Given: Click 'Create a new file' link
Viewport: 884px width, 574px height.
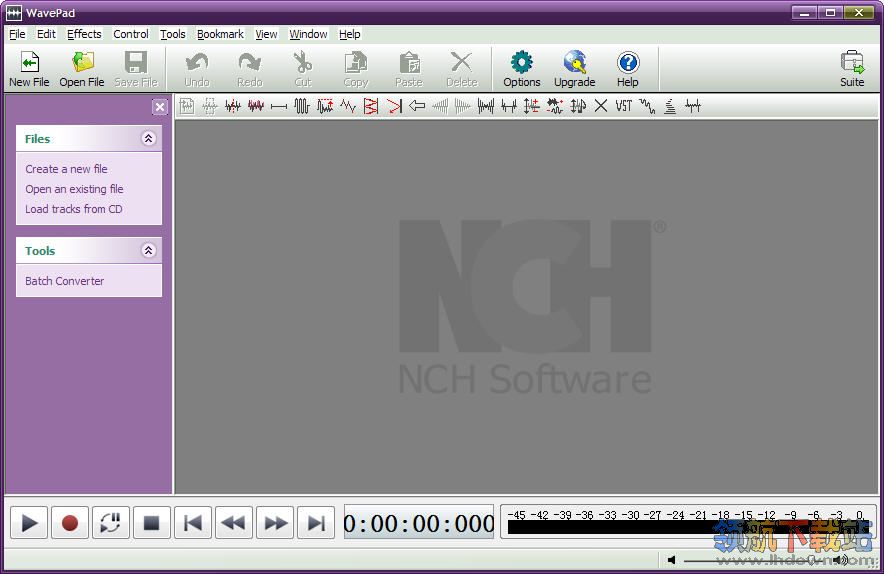Looking at the screenshot, I should (67, 169).
